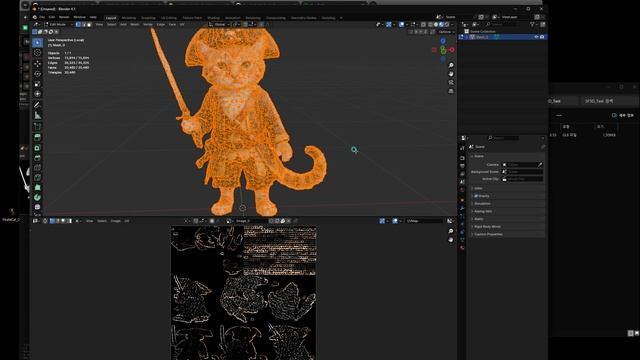Select the Select Box tool in toolbar

38,42
